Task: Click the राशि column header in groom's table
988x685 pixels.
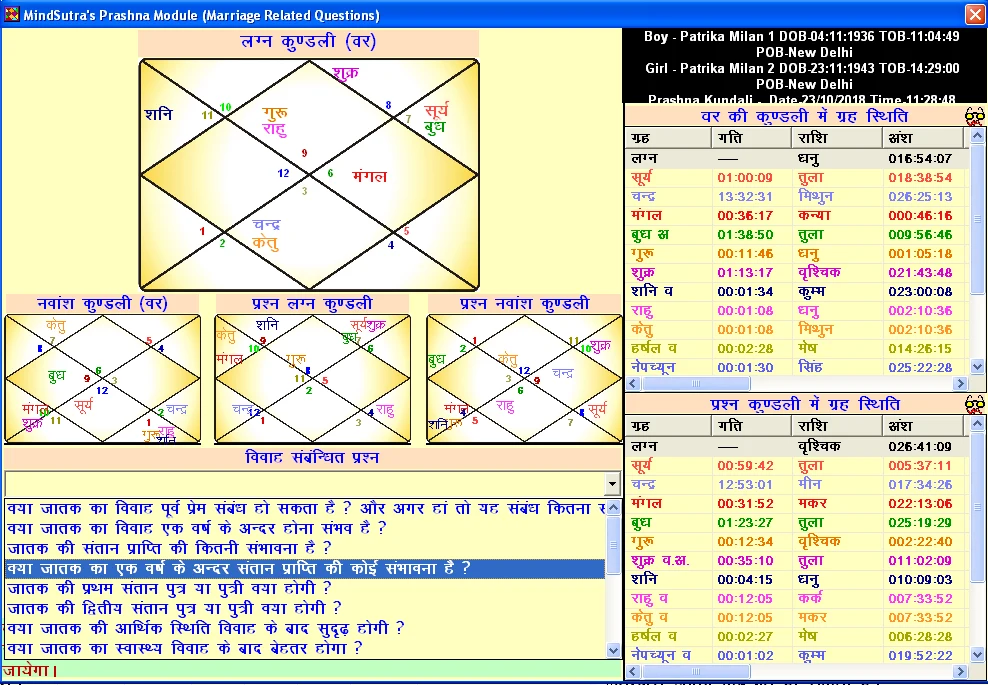Action: point(837,137)
